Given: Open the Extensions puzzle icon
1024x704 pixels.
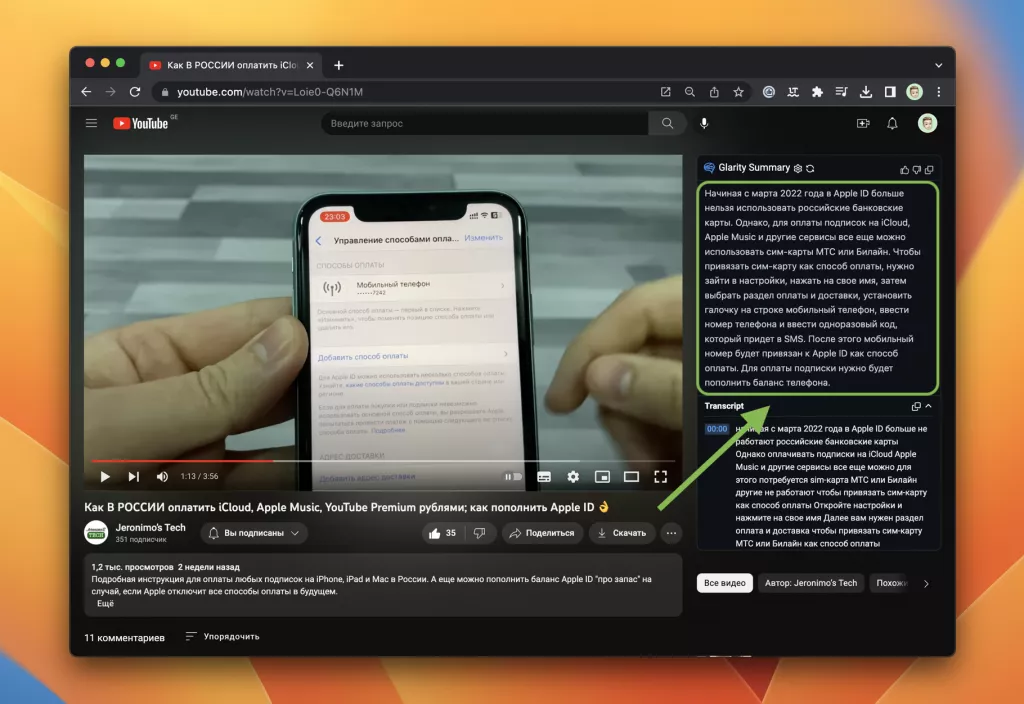Looking at the screenshot, I should (817, 92).
